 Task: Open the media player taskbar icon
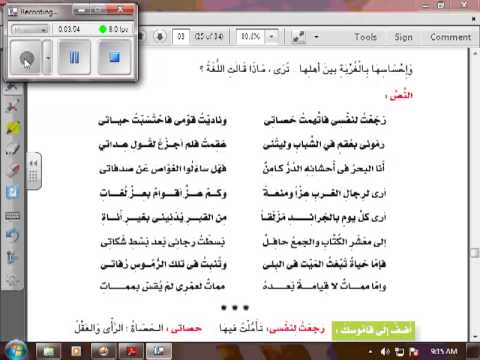click(x=76, y=351)
